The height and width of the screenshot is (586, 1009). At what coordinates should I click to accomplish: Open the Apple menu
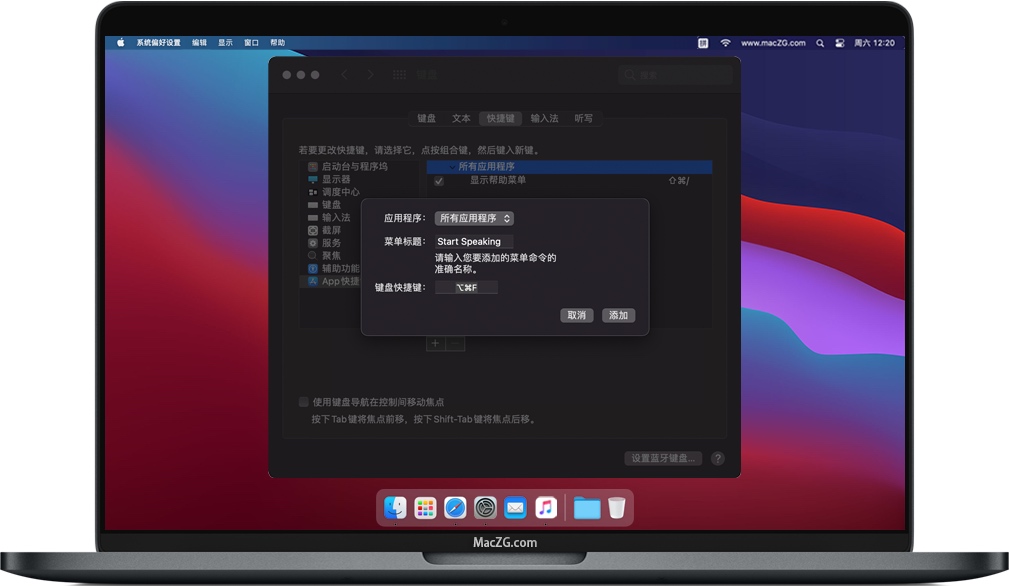coord(121,43)
